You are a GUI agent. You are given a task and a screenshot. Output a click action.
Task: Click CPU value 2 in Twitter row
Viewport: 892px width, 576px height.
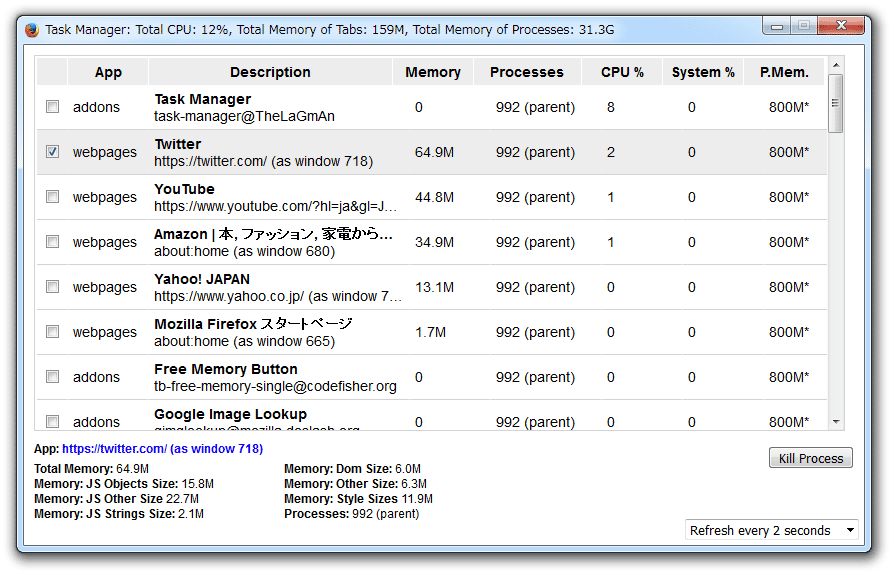point(610,152)
